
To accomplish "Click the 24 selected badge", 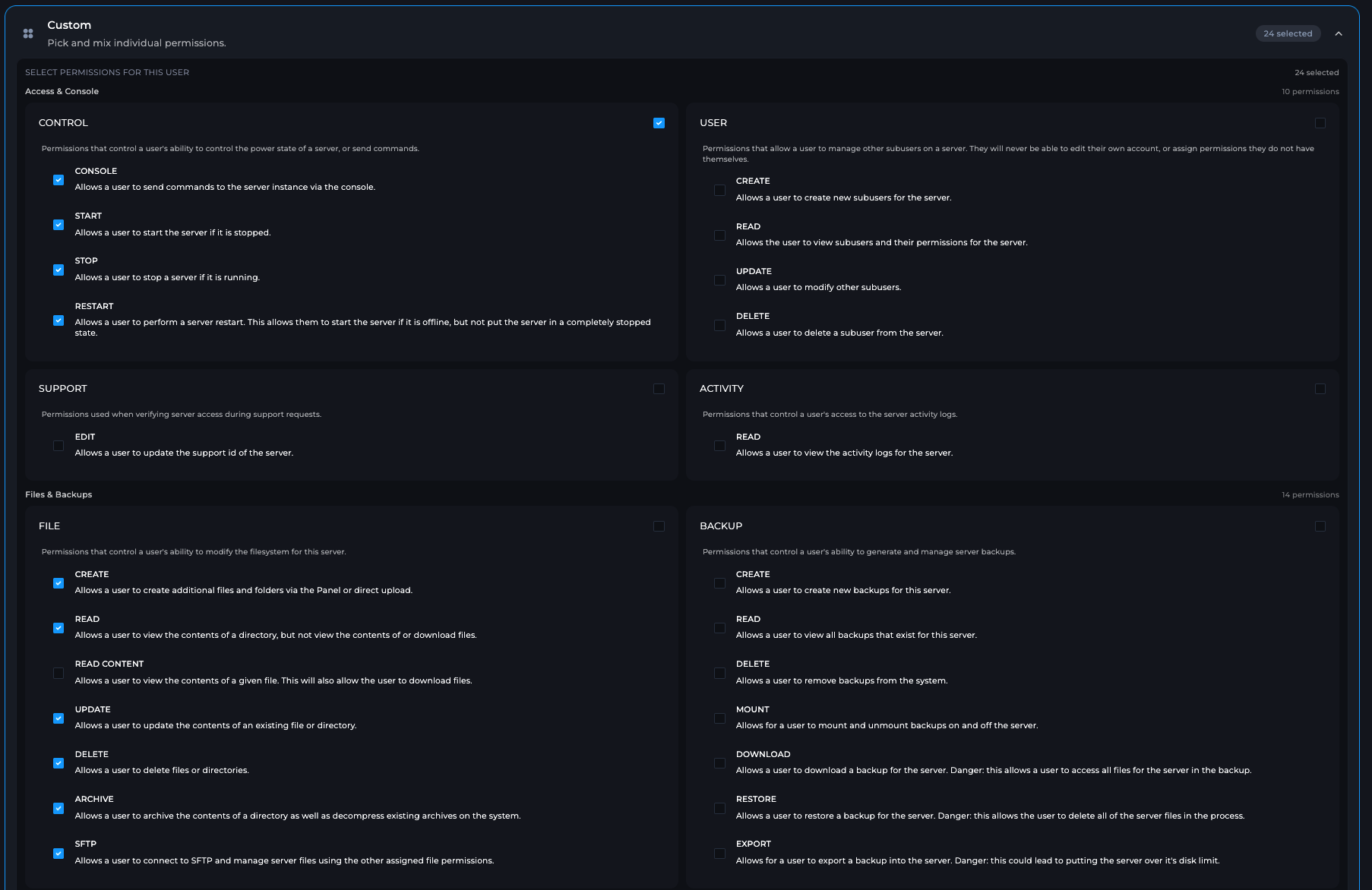I will pyautogui.click(x=1288, y=33).
